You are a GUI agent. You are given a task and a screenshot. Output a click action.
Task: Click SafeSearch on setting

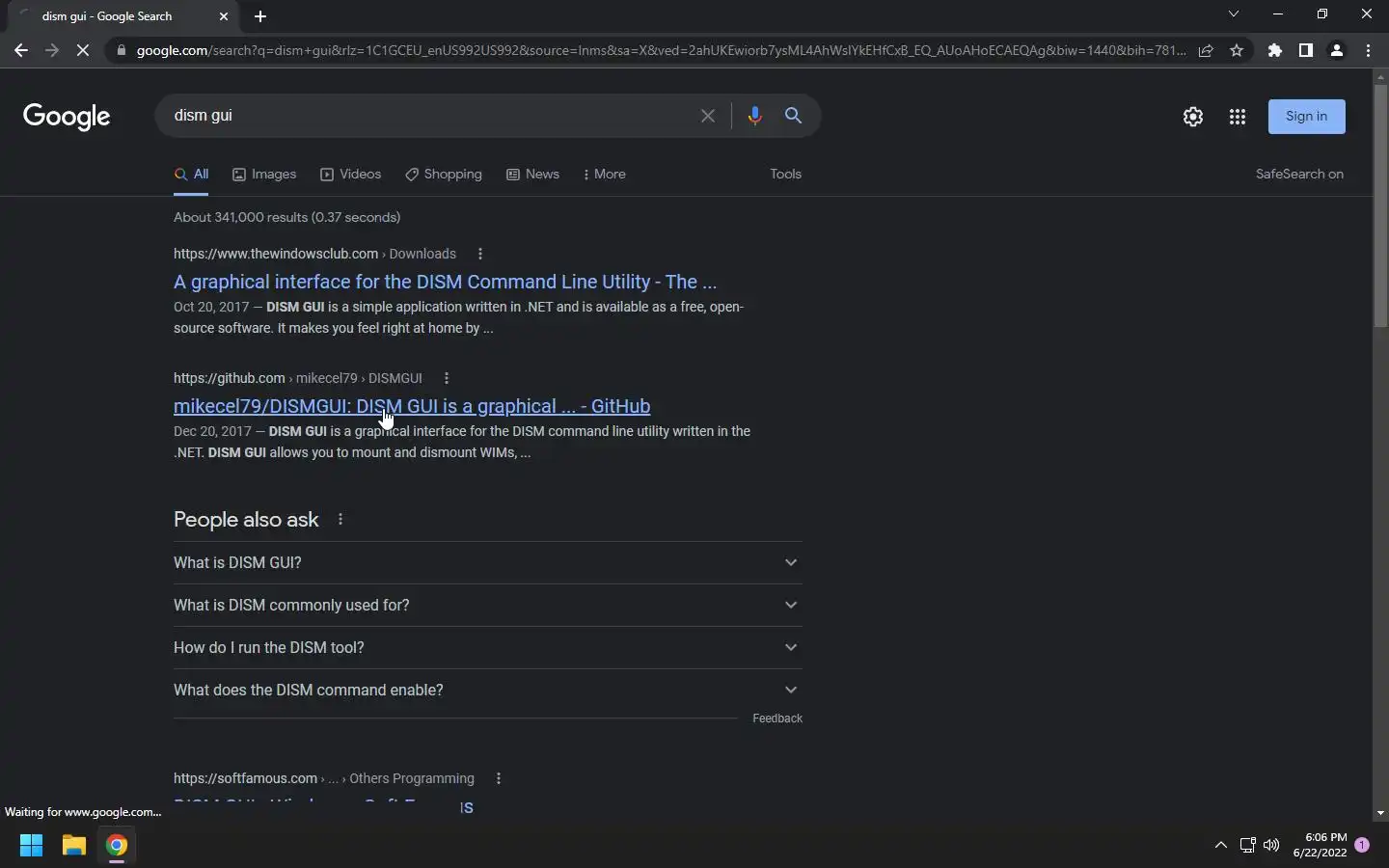pyautogui.click(x=1299, y=175)
